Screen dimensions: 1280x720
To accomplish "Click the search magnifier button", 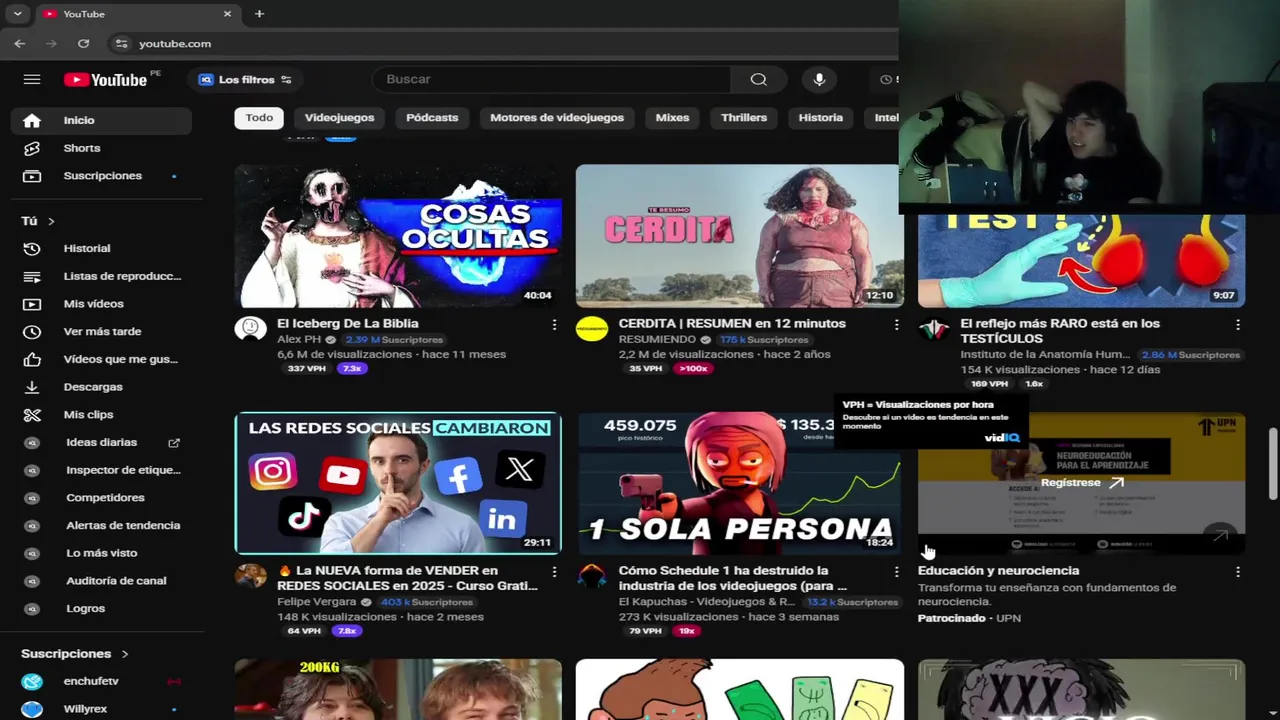I will (758, 80).
